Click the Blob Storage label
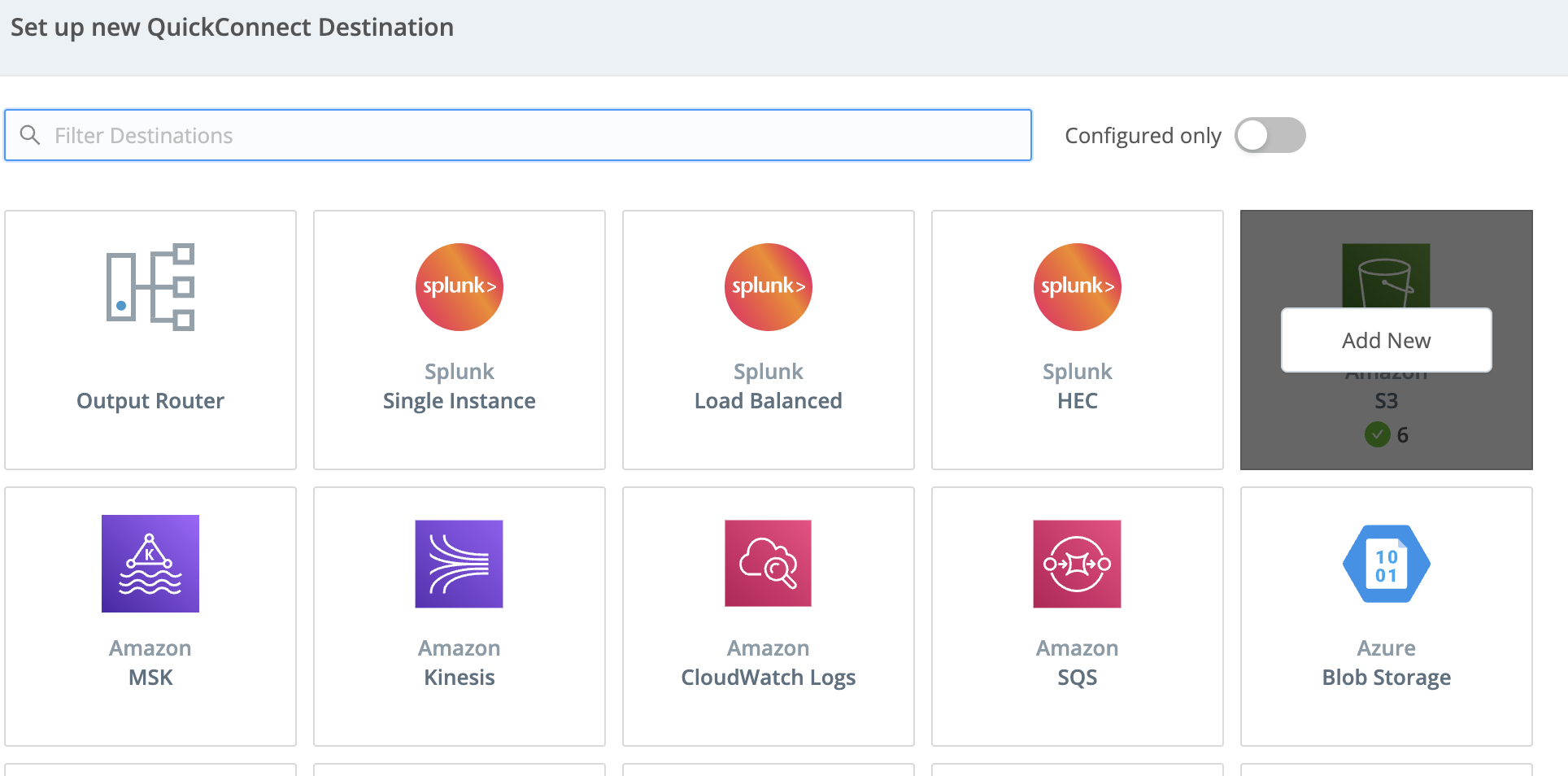This screenshot has width=1568, height=776. click(x=1387, y=678)
